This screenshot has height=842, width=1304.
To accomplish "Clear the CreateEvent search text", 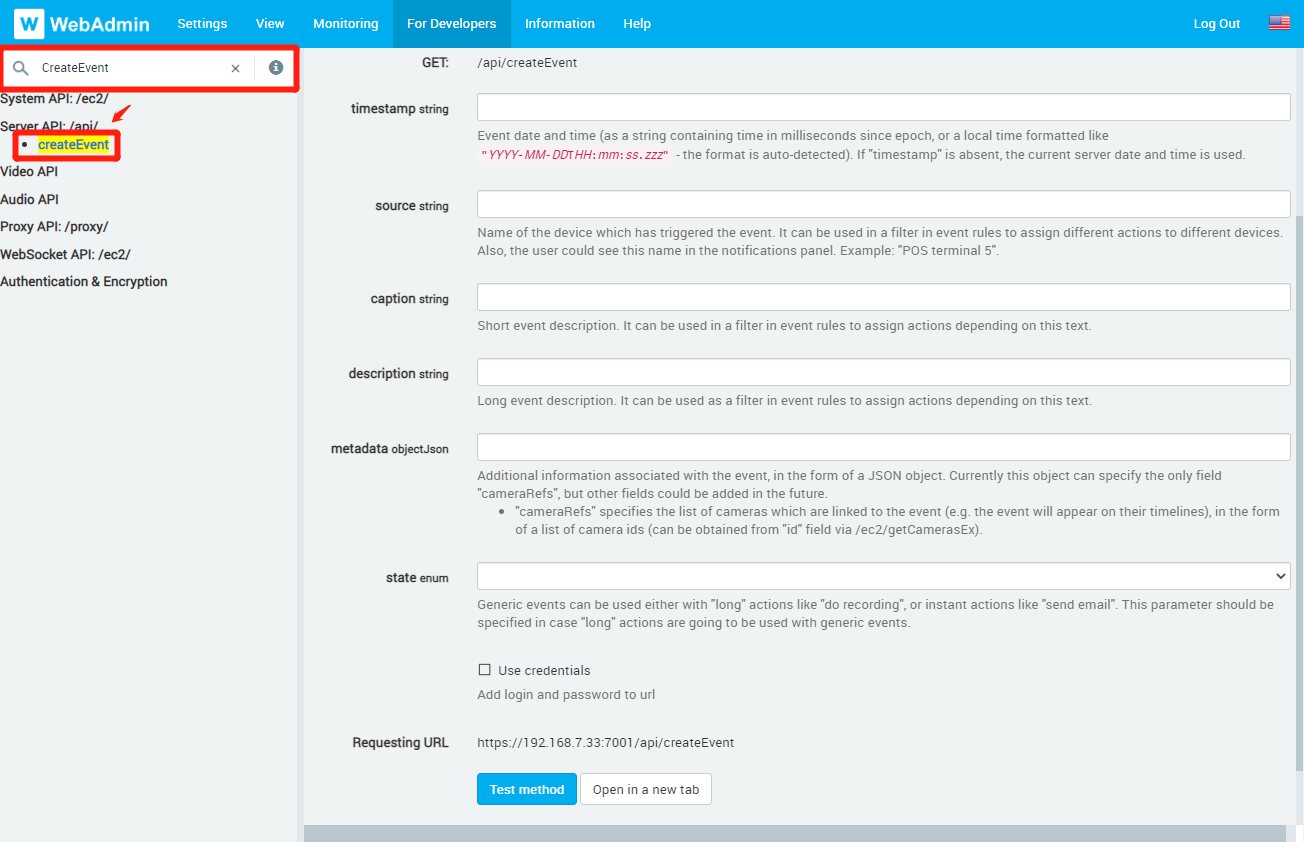I will 236,68.
